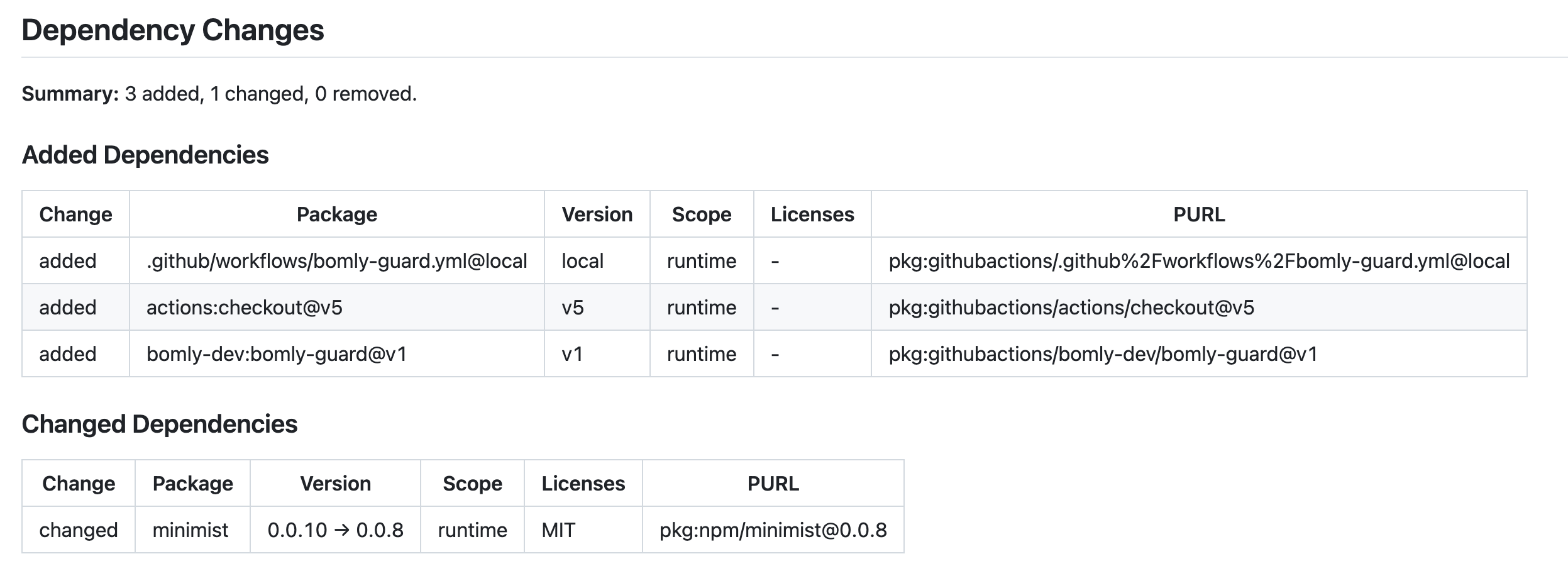Click 'runtime' scope in bomly-dev:bomly-guard row
The image size is (1568, 566).
pos(702,354)
